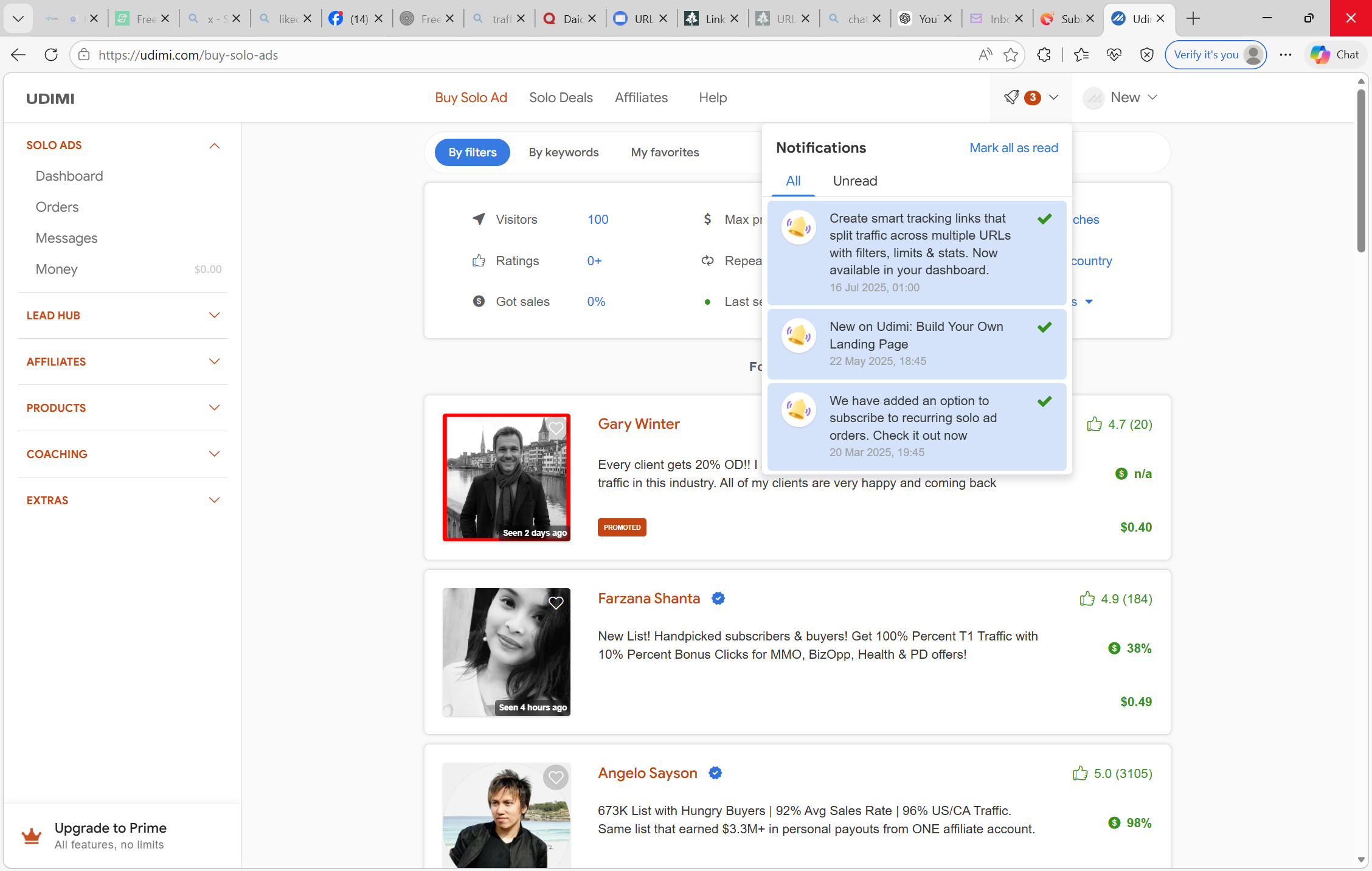This screenshot has width=1372, height=871.
Task: Favorite Angelo Sayson using the heart icon
Action: tap(555, 777)
